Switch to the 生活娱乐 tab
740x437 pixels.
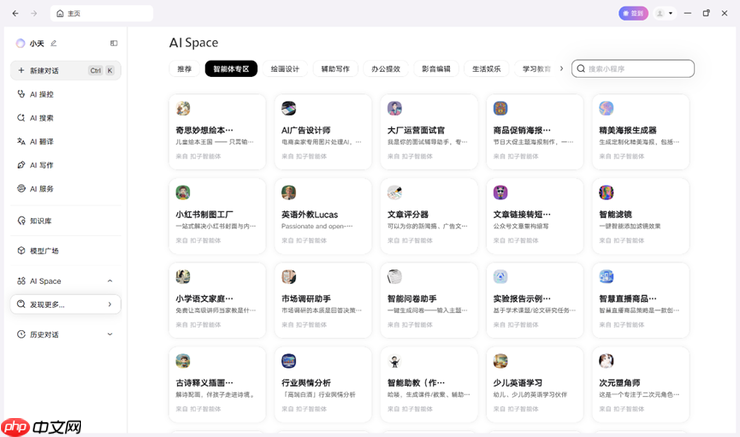tap(487, 69)
